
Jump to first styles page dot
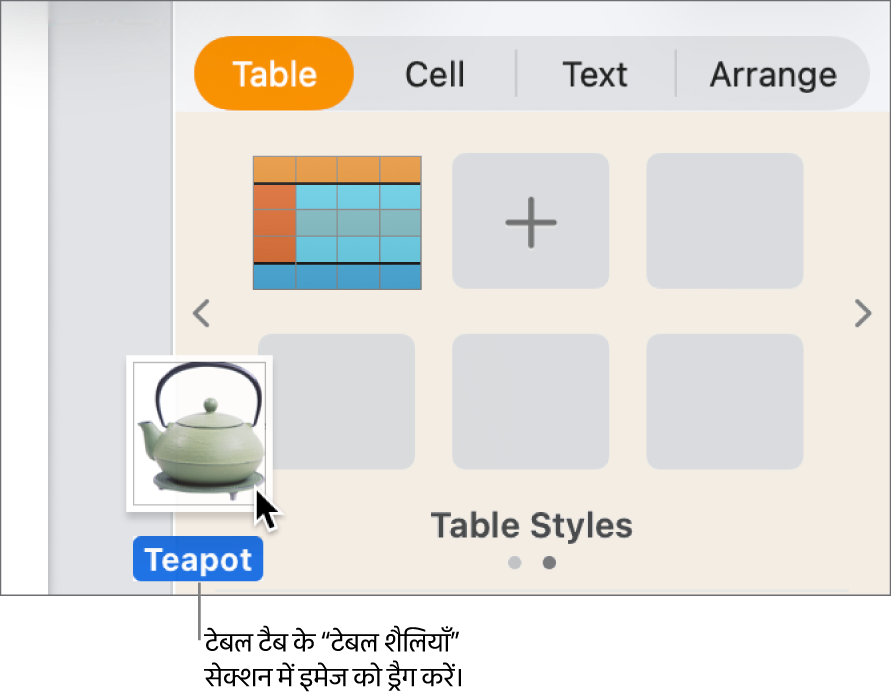coord(514,563)
